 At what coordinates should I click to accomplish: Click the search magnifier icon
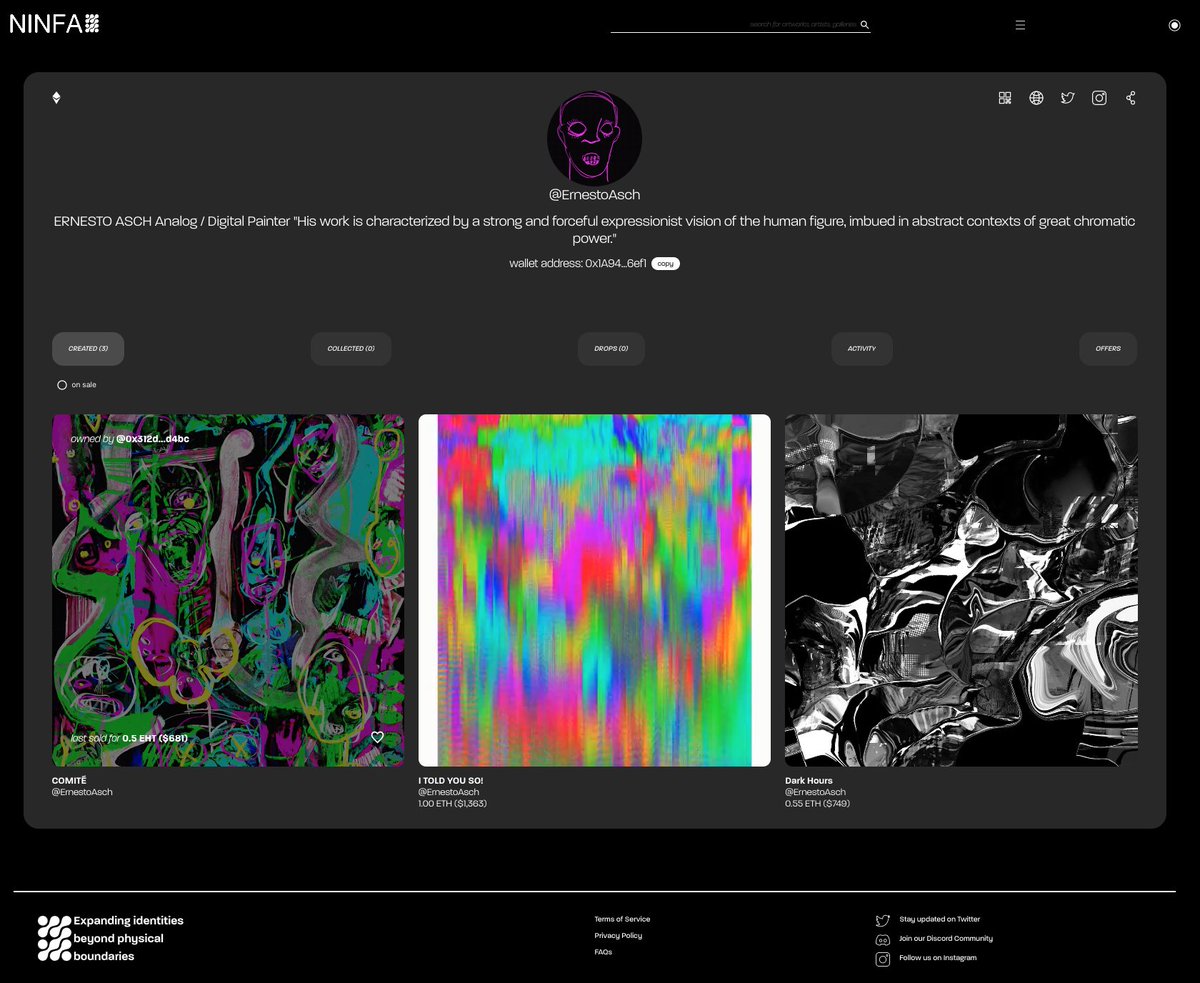[x=865, y=25]
